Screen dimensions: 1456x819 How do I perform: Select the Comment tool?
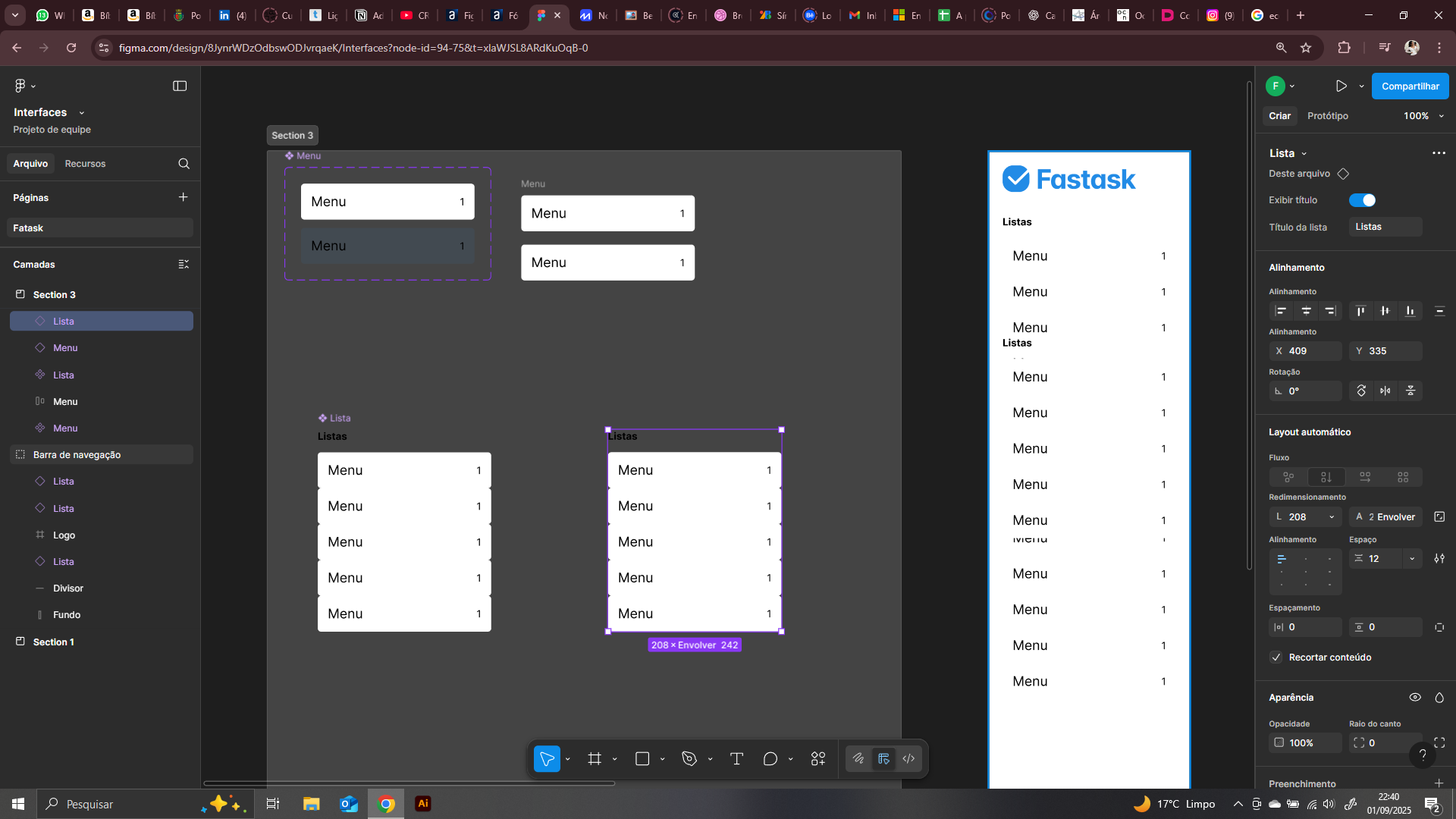[770, 758]
